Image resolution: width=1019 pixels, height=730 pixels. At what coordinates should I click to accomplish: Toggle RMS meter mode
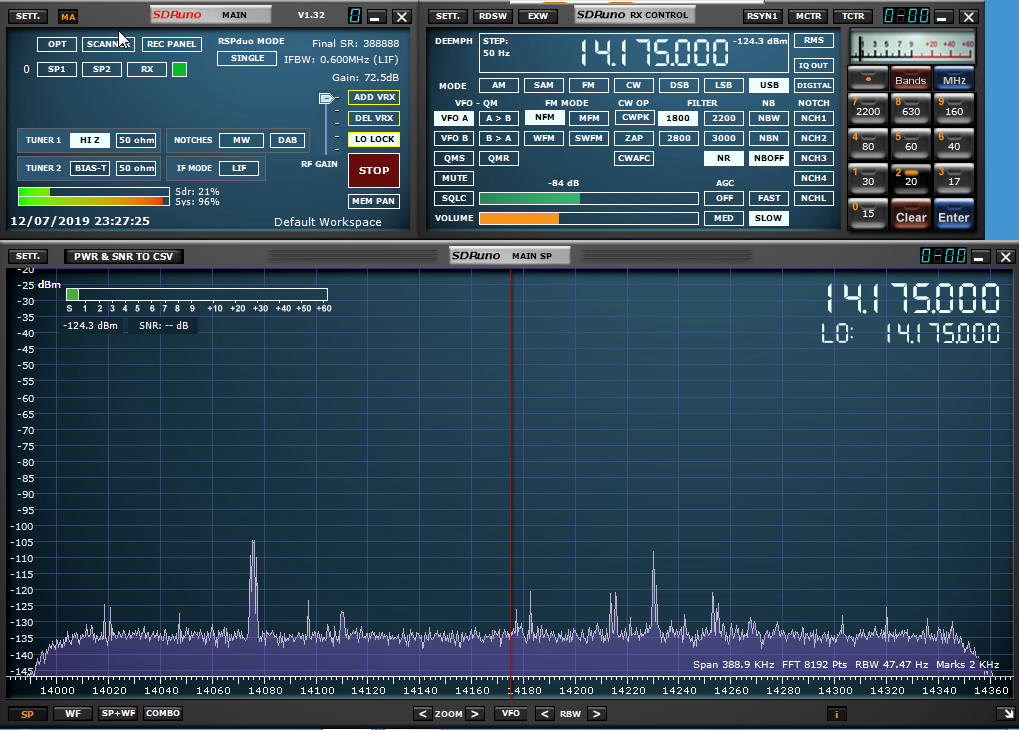pos(814,40)
